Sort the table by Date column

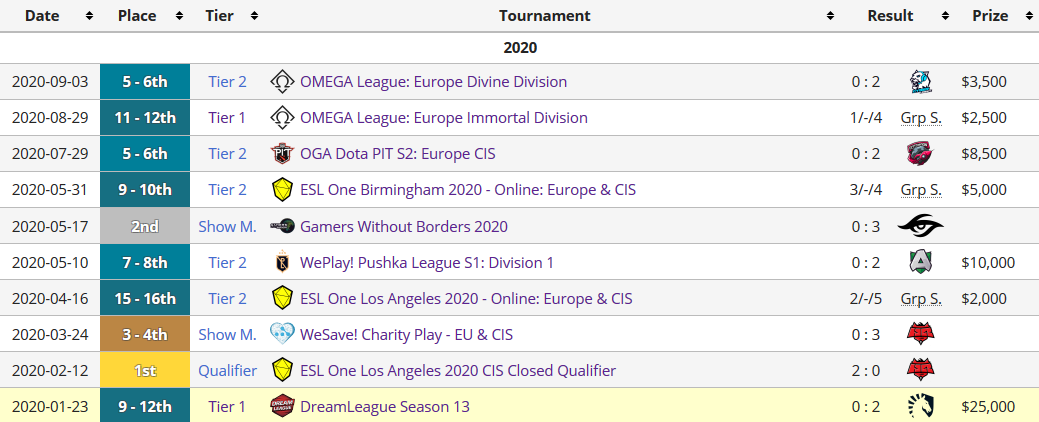click(50, 16)
